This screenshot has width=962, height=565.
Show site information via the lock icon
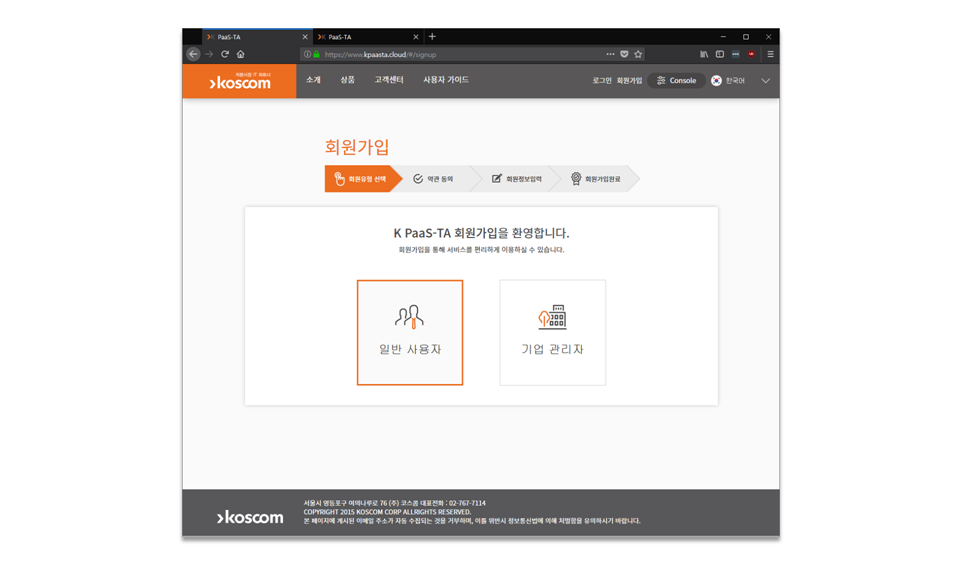317,54
